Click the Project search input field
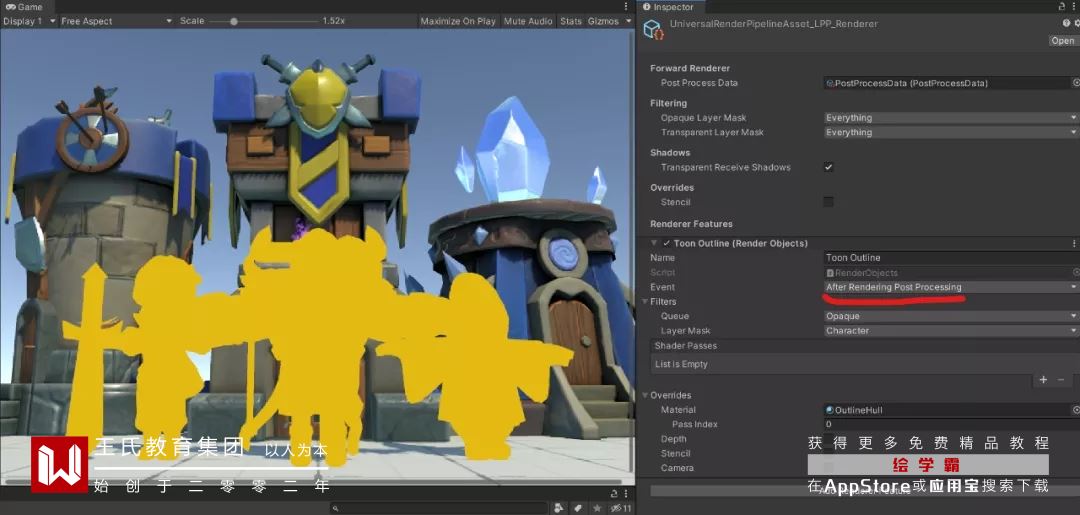 point(437,508)
